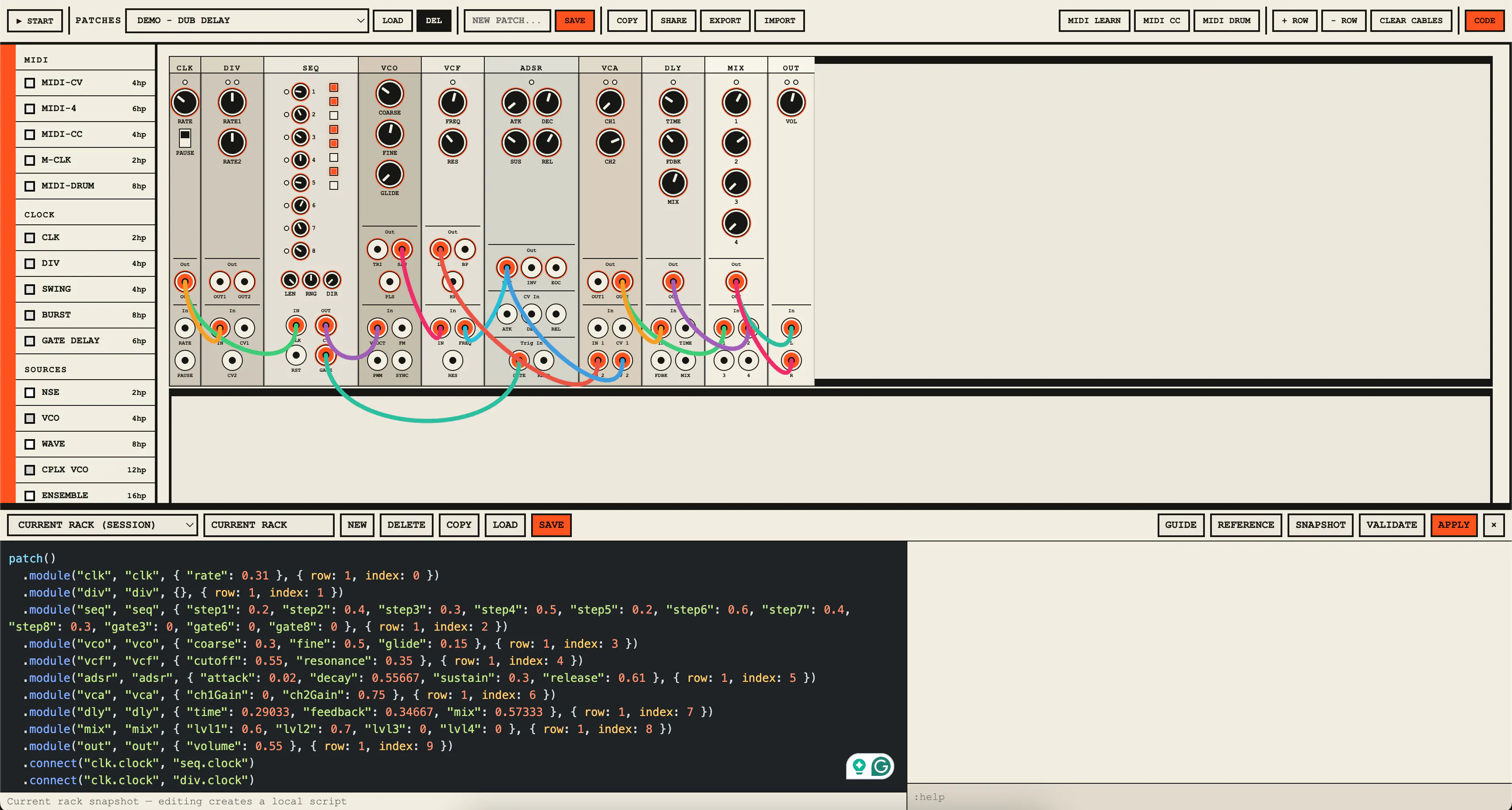This screenshot has width=1512, height=810.
Task: Close the code panel with × button
Action: [x=1494, y=525]
